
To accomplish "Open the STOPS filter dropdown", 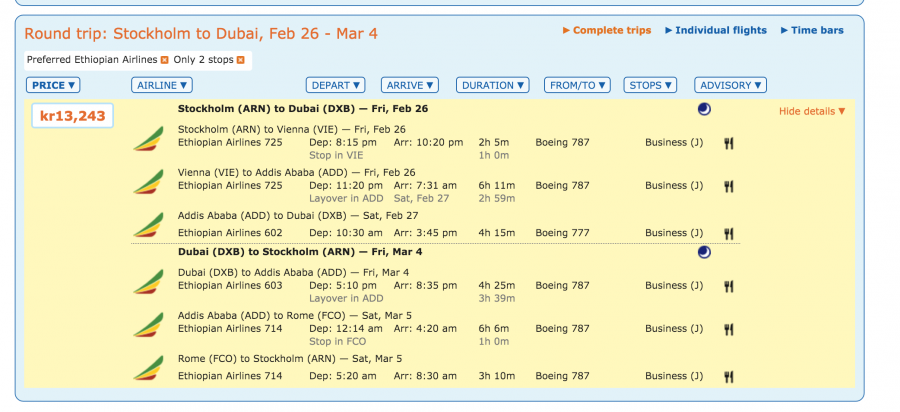I will click(x=651, y=85).
